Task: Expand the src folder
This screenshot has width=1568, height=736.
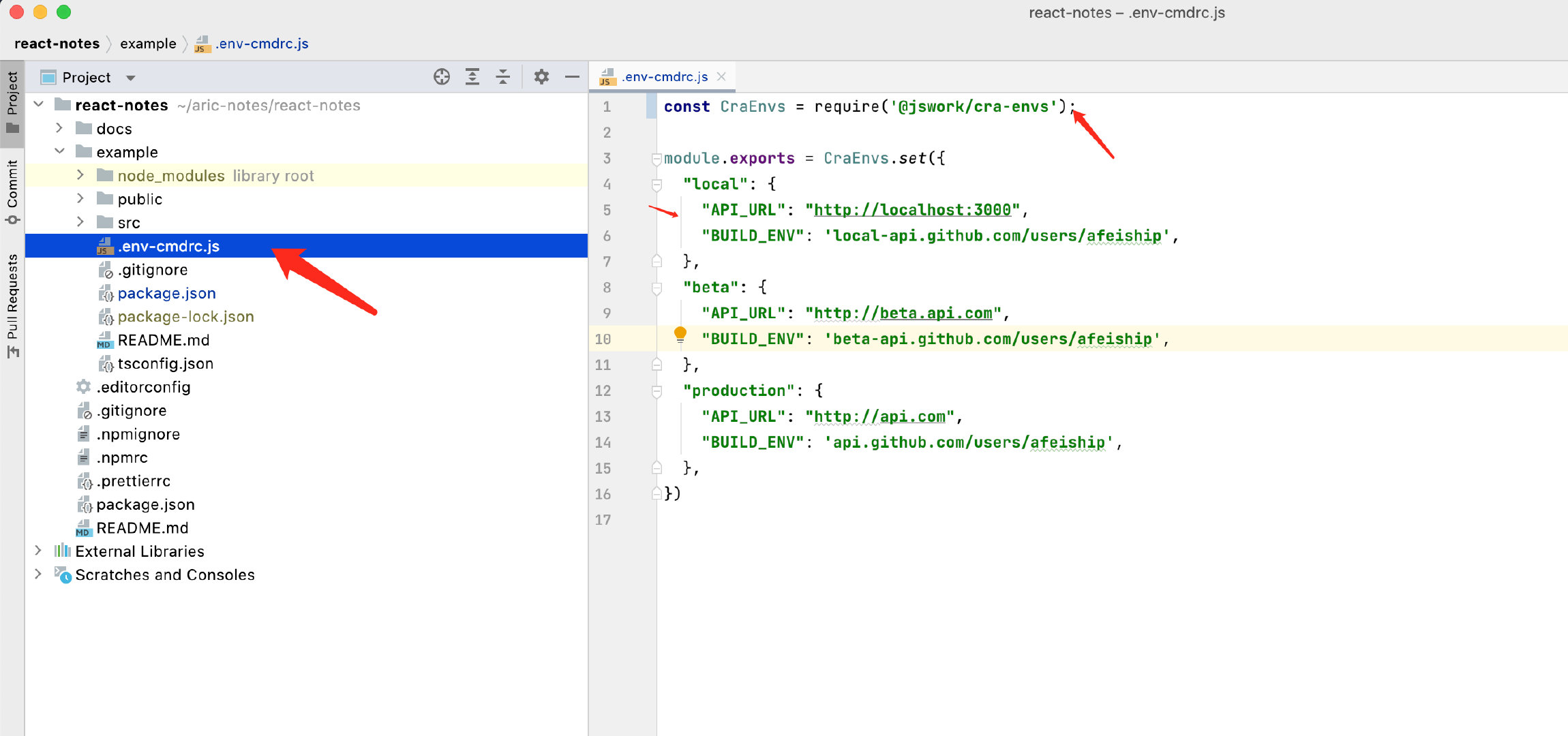Action: pyautogui.click(x=80, y=221)
